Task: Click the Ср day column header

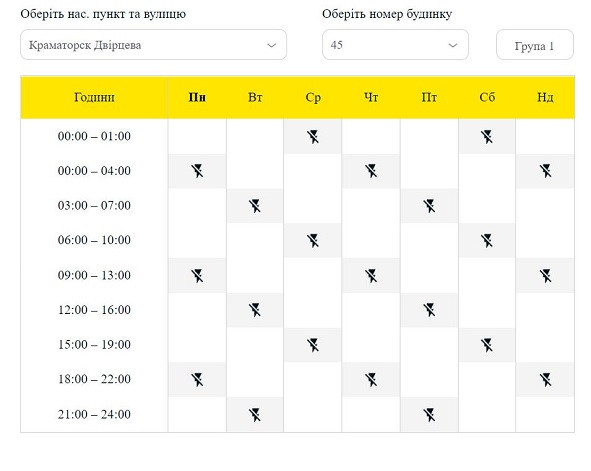Action: (313, 97)
